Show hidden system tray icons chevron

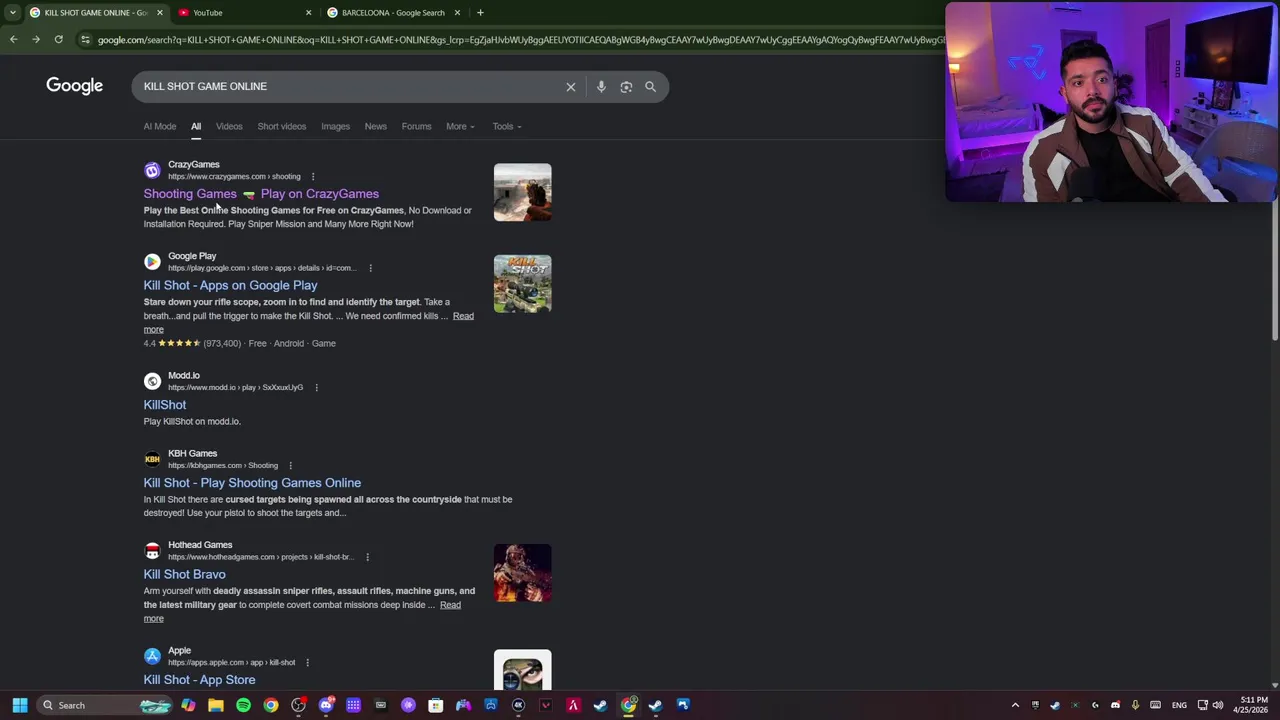pos(1015,706)
